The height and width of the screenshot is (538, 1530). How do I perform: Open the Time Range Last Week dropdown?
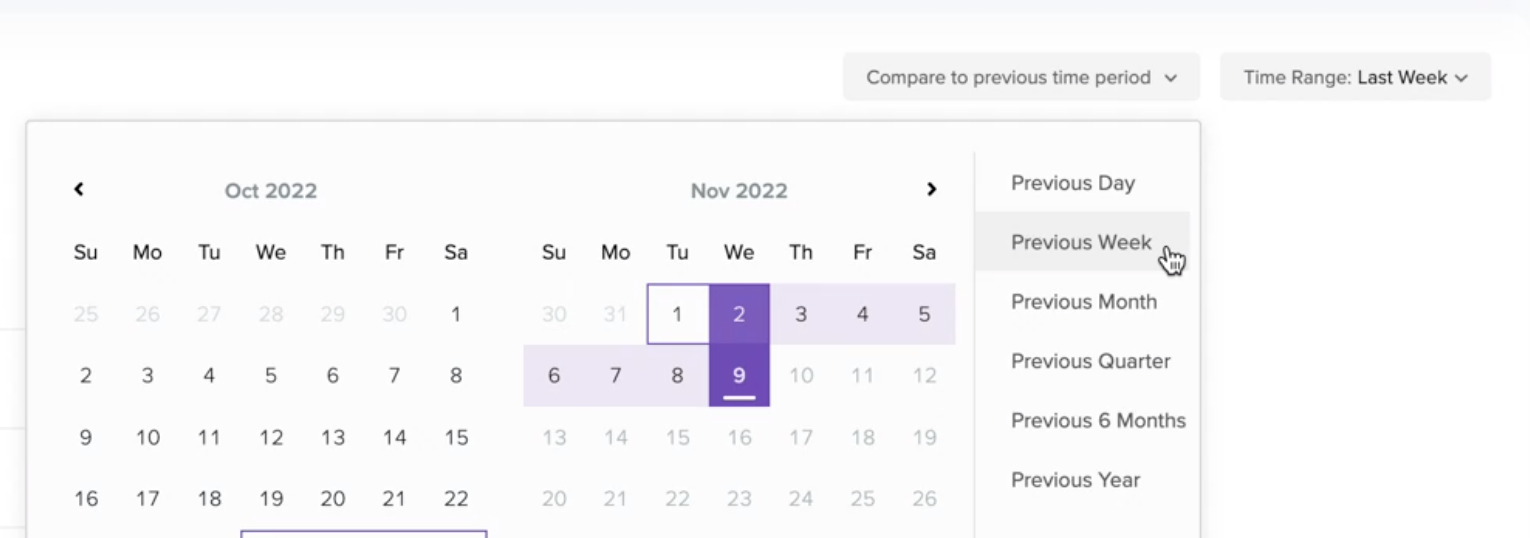[x=1355, y=77]
